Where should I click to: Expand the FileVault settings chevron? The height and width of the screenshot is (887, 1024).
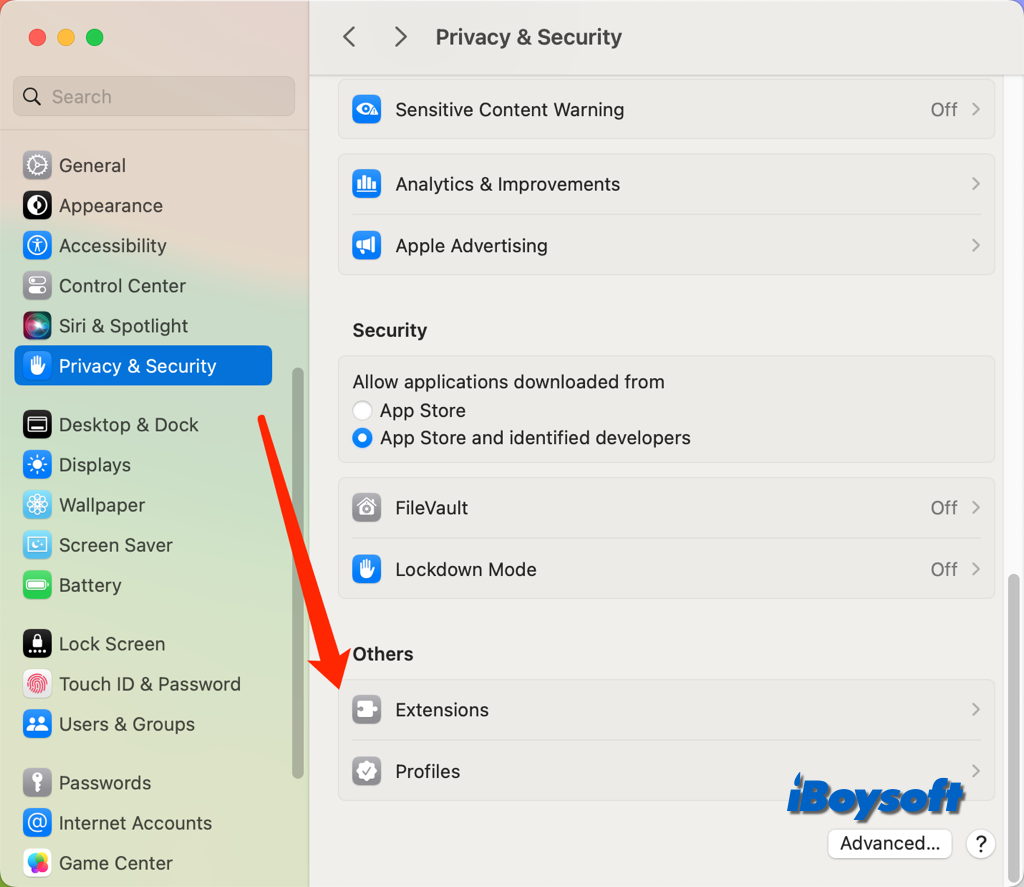point(974,507)
